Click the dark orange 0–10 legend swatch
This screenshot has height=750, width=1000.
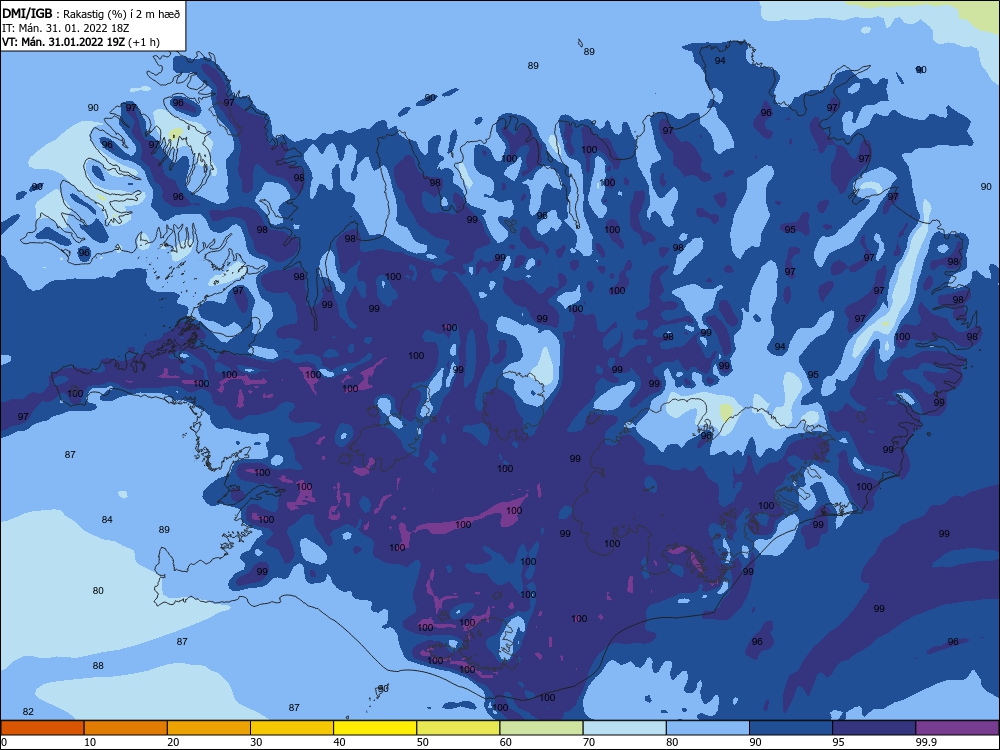42,728
